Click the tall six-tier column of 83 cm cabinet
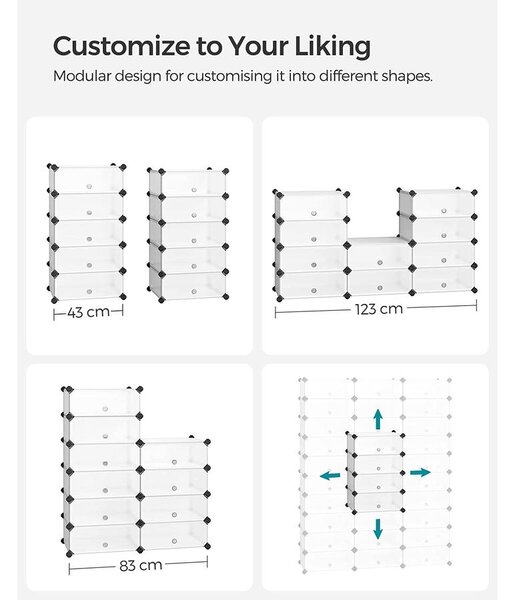Viewport: 507px width, 600px height. (x=103, y=471)
